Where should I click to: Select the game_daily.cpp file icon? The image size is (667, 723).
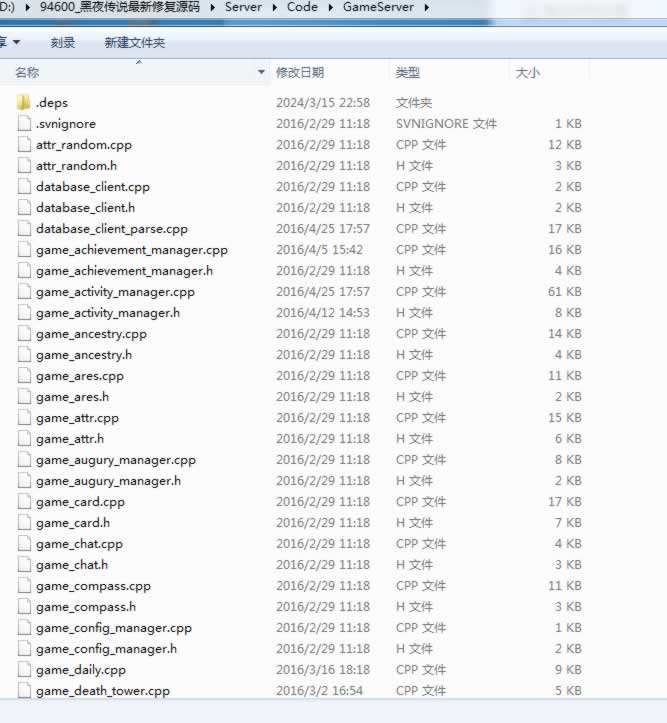pos(24,670)
